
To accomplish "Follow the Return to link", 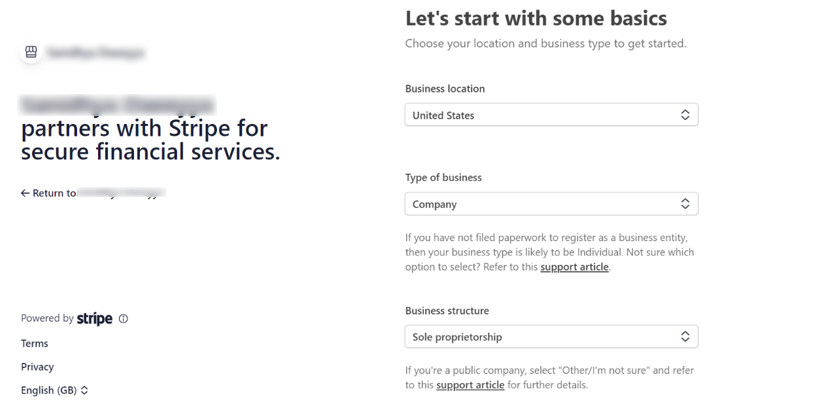I will point(92,193).
